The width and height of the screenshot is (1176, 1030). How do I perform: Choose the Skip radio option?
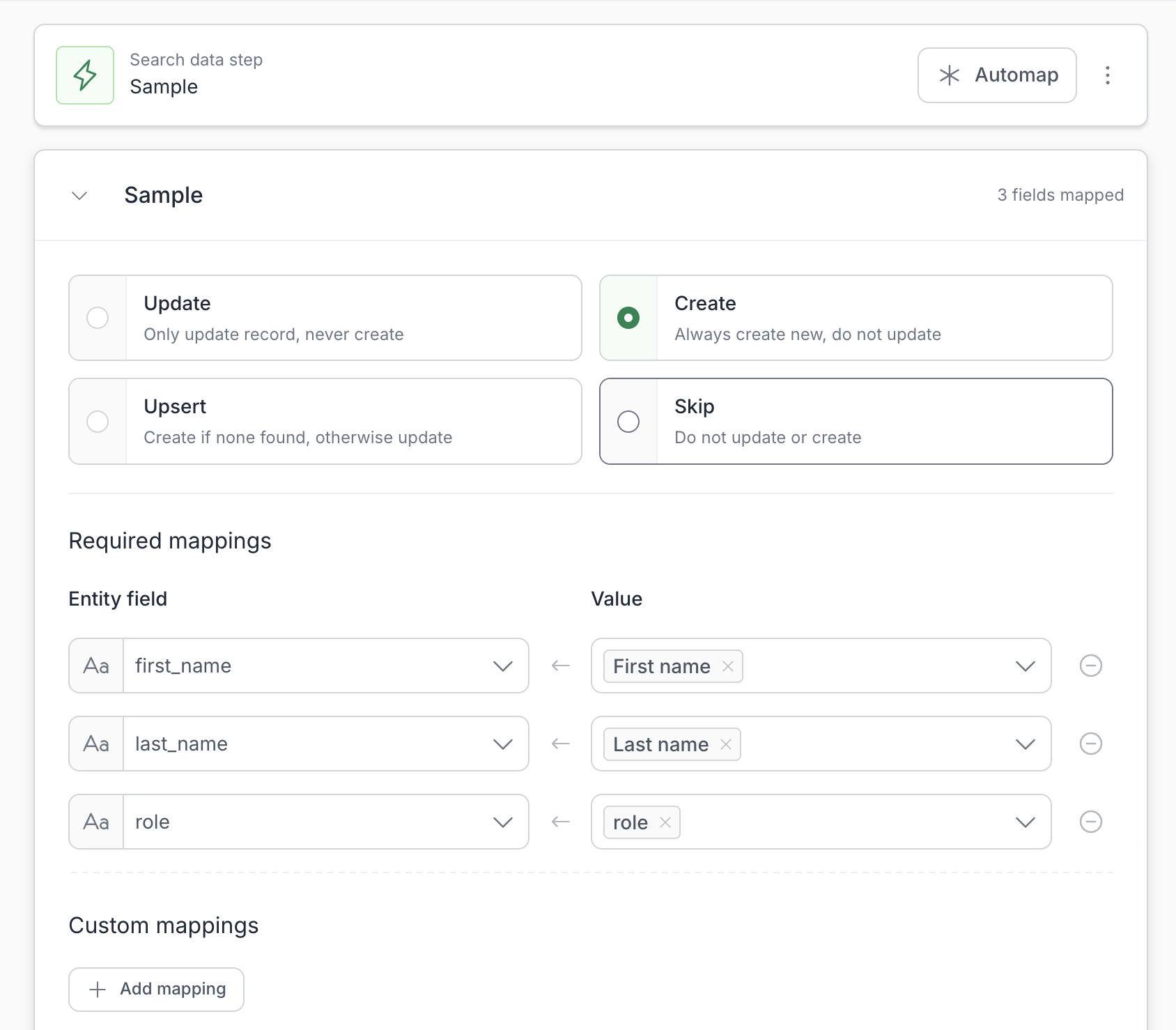coord(628,422)
